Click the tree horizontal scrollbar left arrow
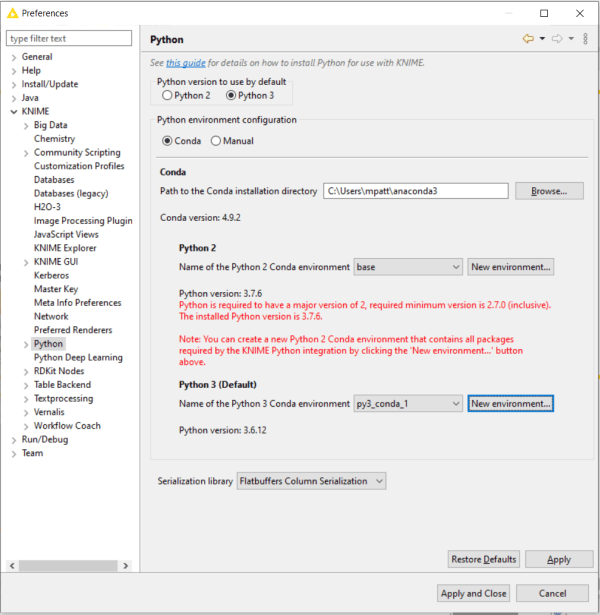 point(12,566)
